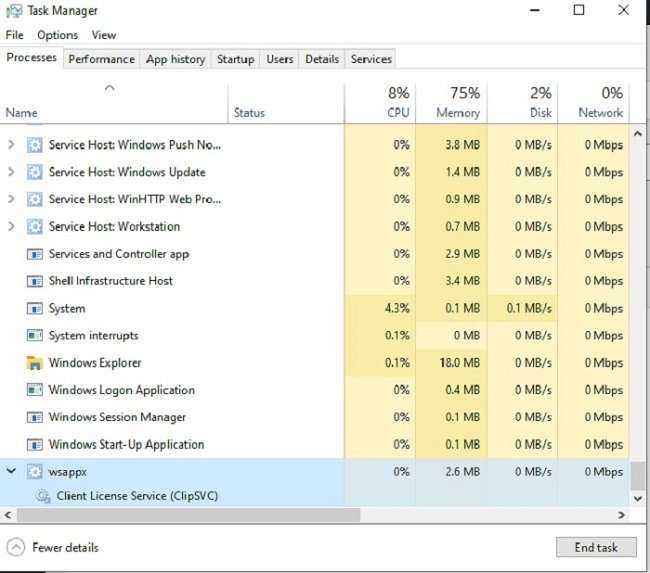Click the Shell Infrastructure Host icon
Viewport: 650px width, 573px height.
[34, 281]
